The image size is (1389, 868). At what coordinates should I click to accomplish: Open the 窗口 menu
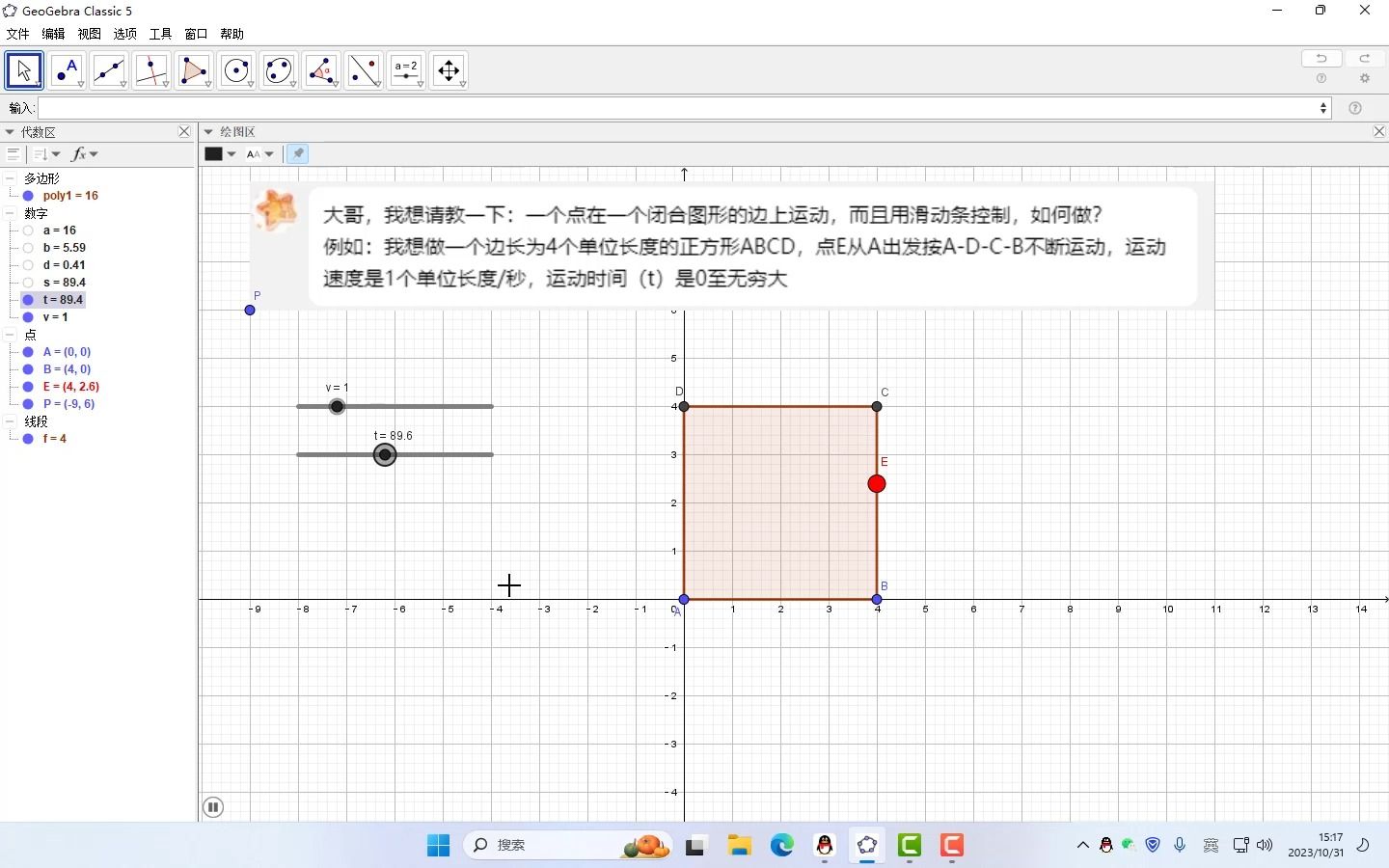pos(196,34)
